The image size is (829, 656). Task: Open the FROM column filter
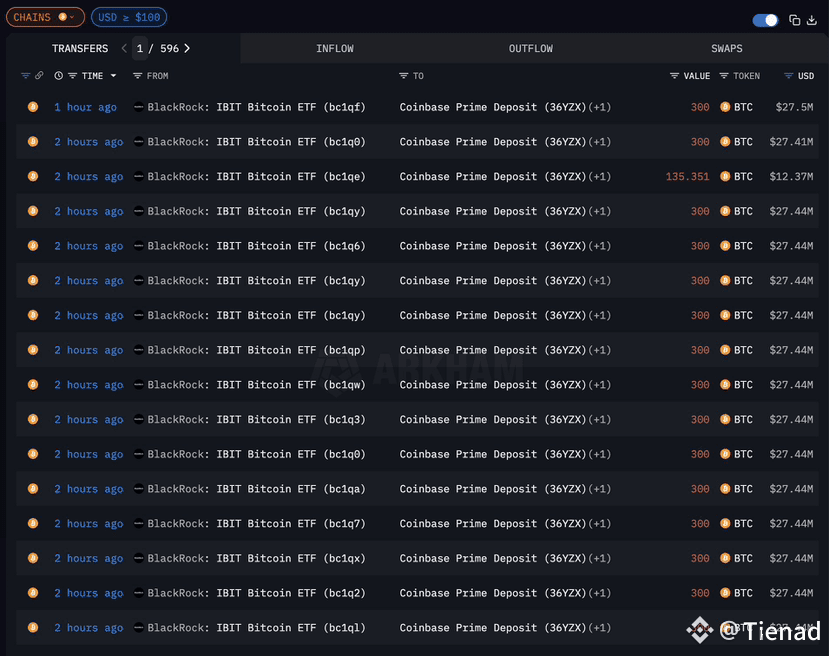tap(137, 76)
